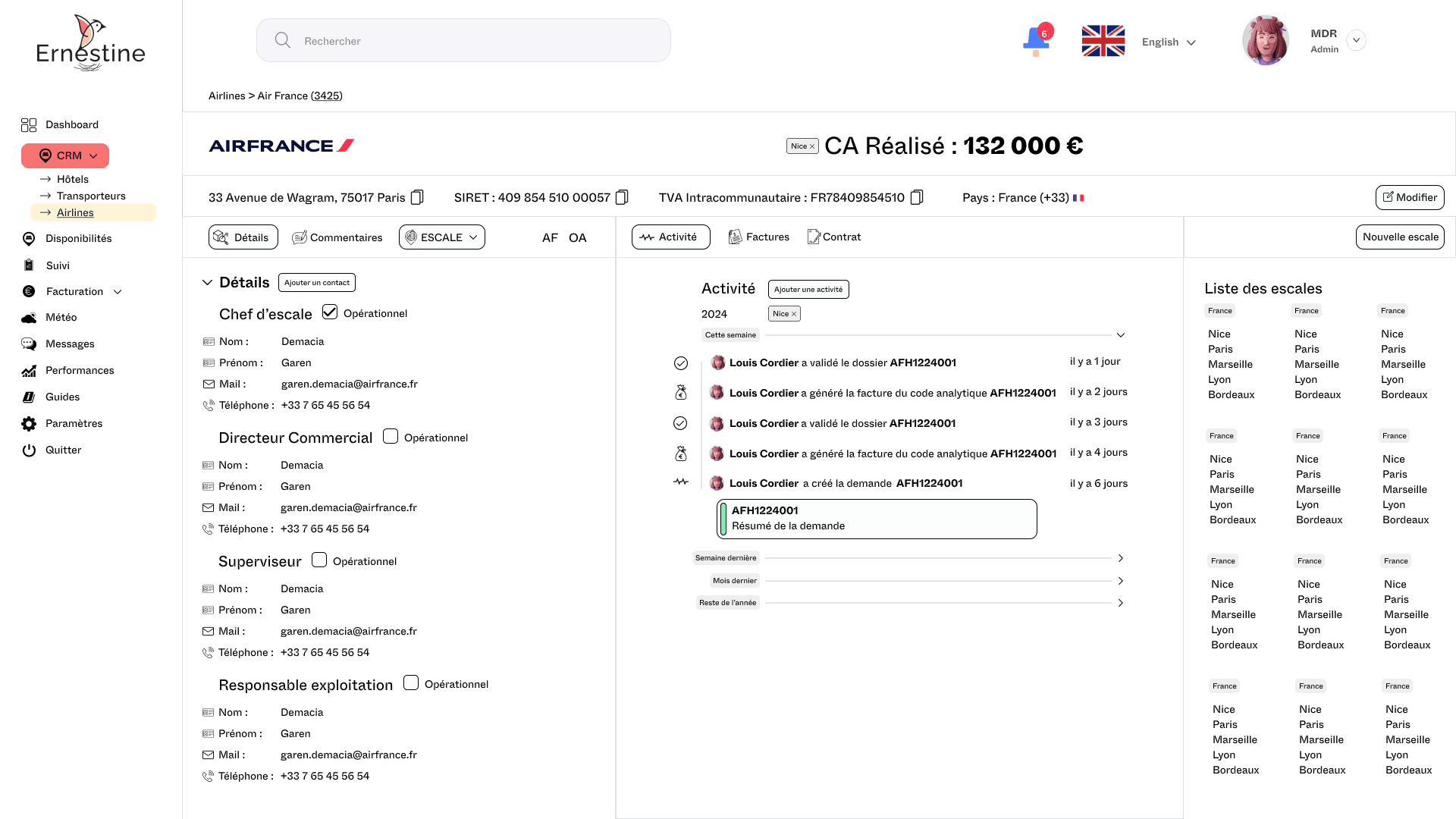Image resolution: width=1456 pixels, height=819 pixels.
Task: Click the notification bell icon
Action: 1036,39
